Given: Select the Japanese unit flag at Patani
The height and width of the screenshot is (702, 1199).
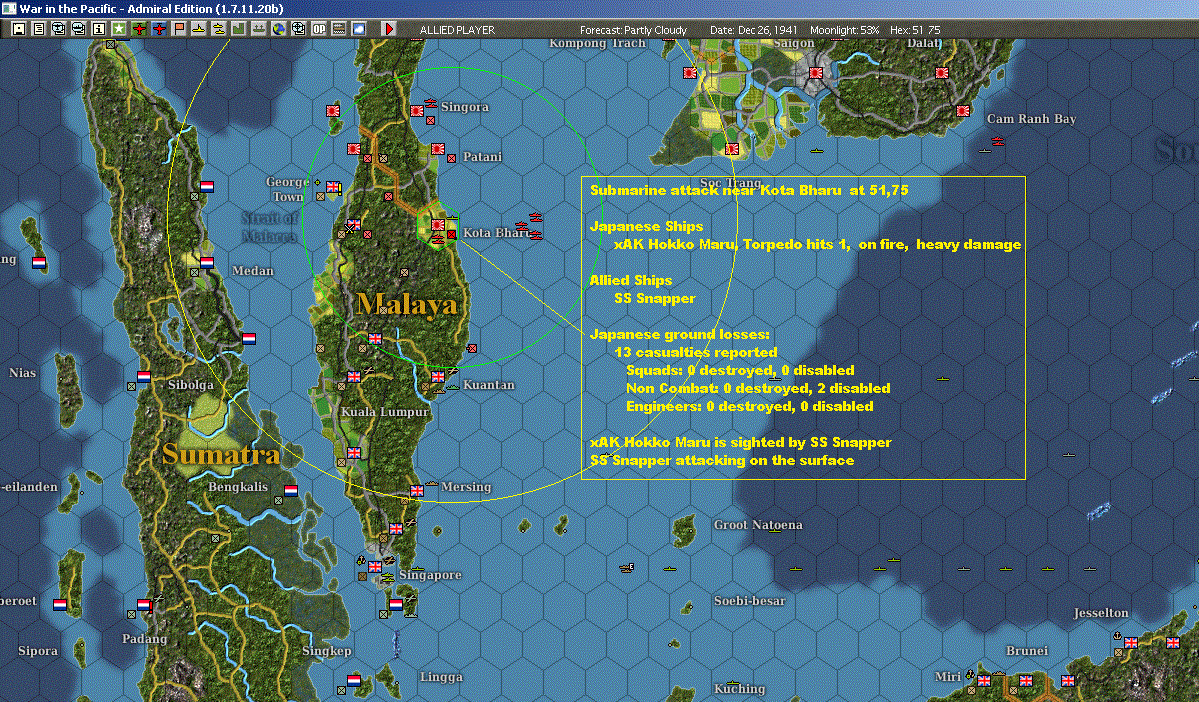Looking at the screenshot, I should point(438,149).
